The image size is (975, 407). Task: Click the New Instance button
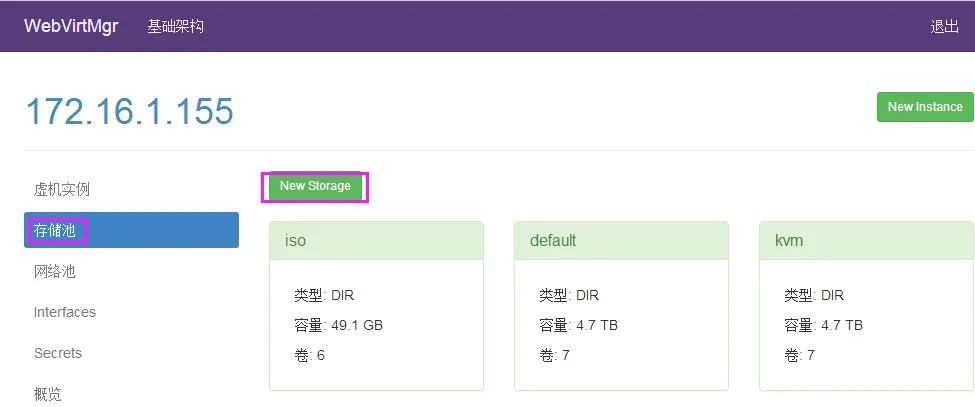925,107
